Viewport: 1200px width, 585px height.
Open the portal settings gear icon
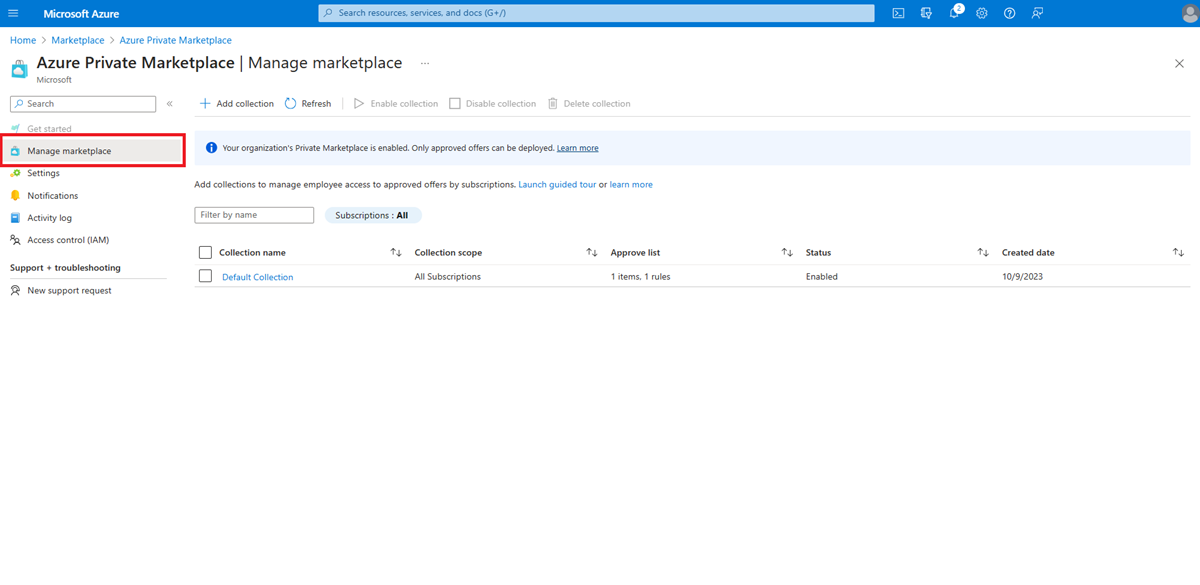point(982,13)
